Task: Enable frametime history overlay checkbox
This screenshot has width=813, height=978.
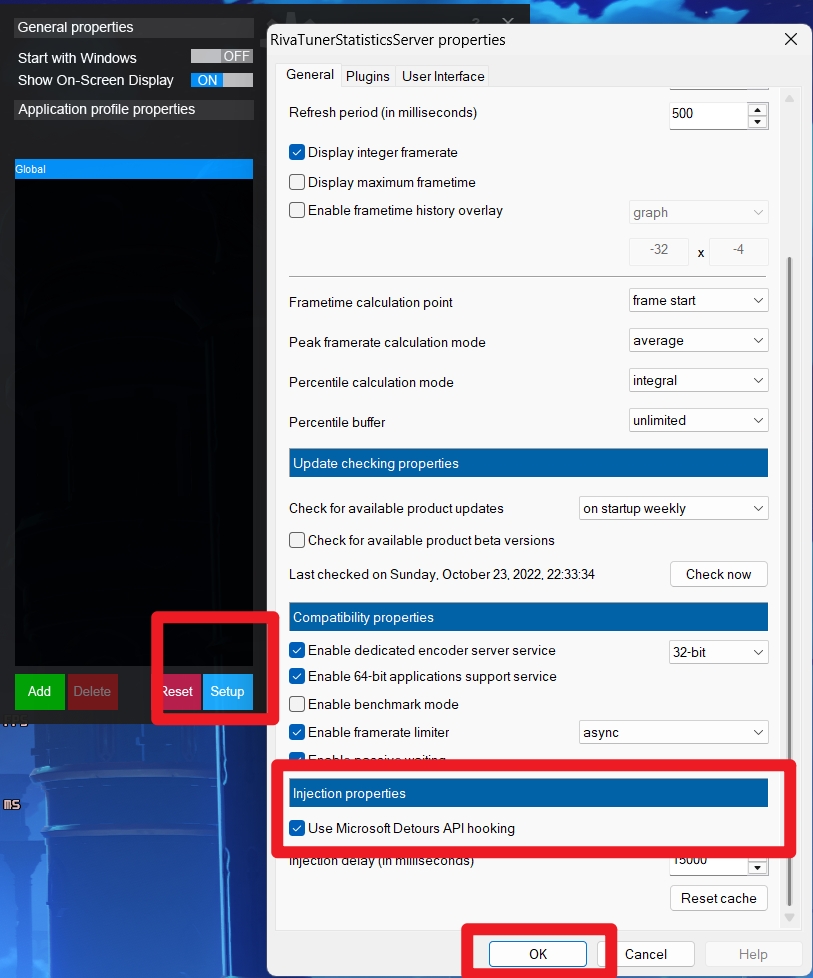Action: (x=297, y=211)
